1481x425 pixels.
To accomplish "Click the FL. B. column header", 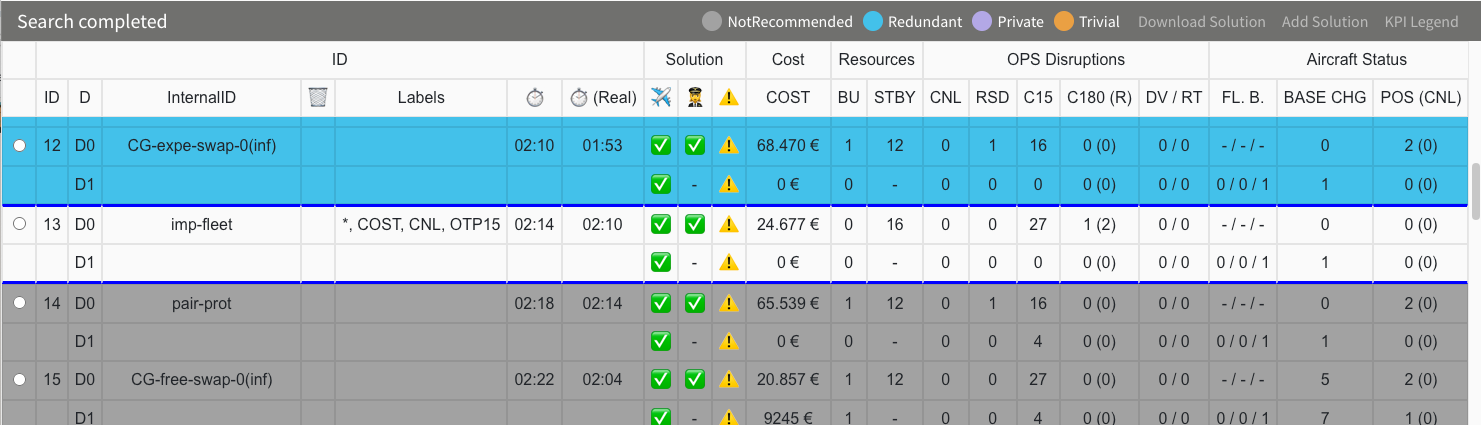I will [x=1243, y=98].
